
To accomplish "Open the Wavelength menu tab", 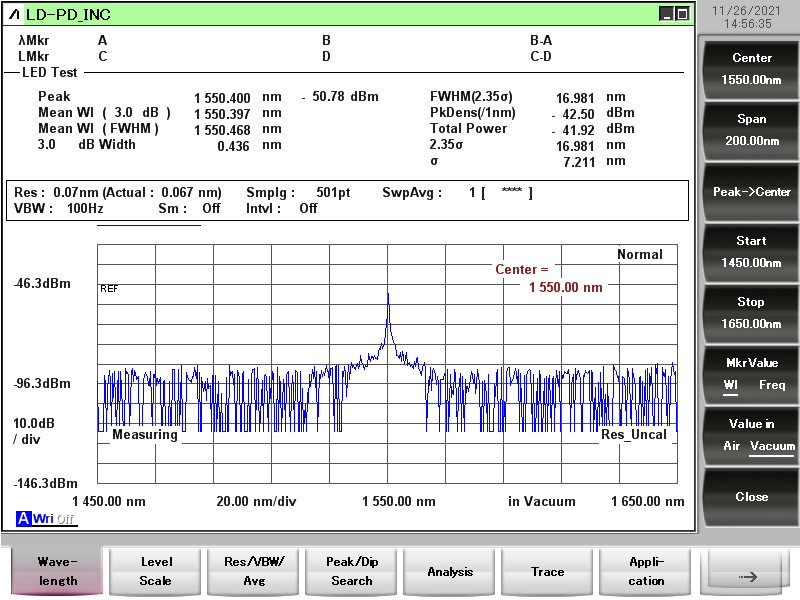I will pyautogui.click(x=58, y=572).
